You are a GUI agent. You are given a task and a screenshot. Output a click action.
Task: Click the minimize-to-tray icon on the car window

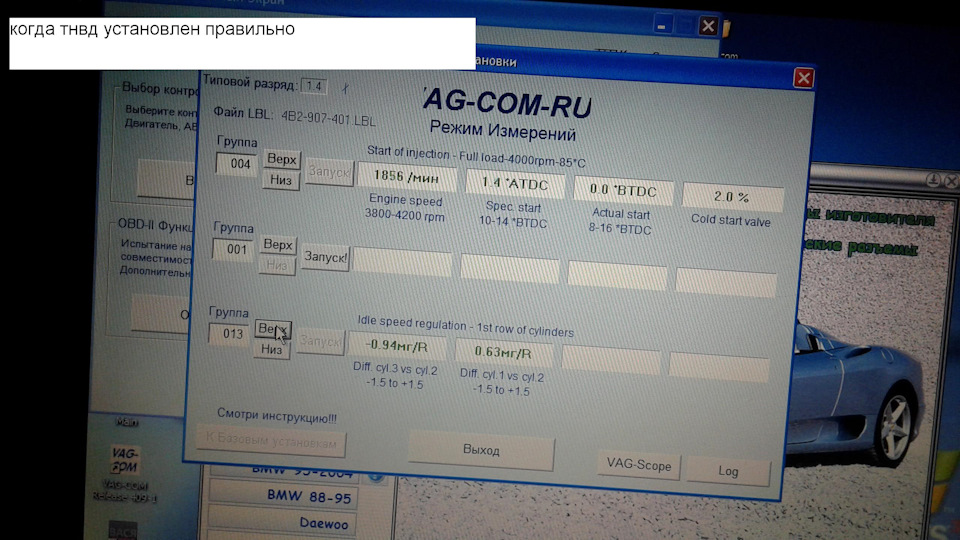click(x=931, y=180)
